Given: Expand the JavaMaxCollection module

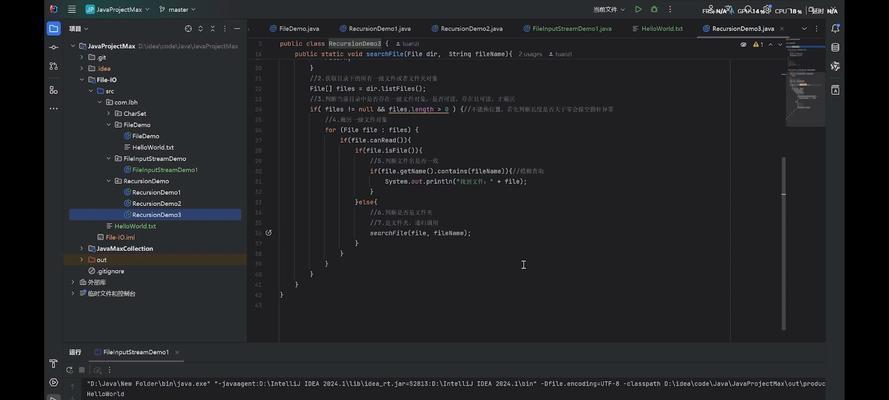Looking at the screenshot, I should [82, 248].
